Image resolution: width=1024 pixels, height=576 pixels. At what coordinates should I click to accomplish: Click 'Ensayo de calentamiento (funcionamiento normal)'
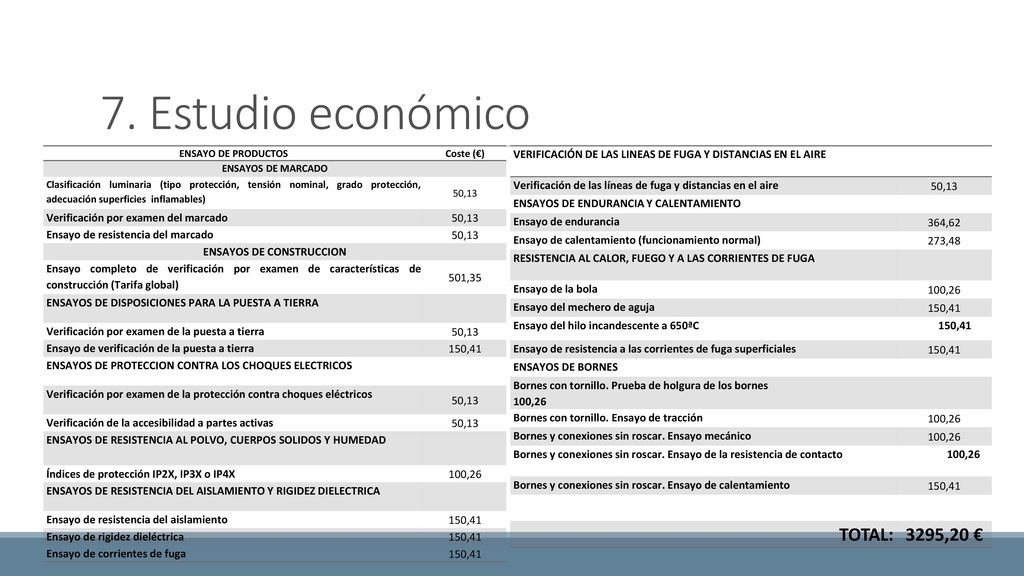(x=637, y=240)
